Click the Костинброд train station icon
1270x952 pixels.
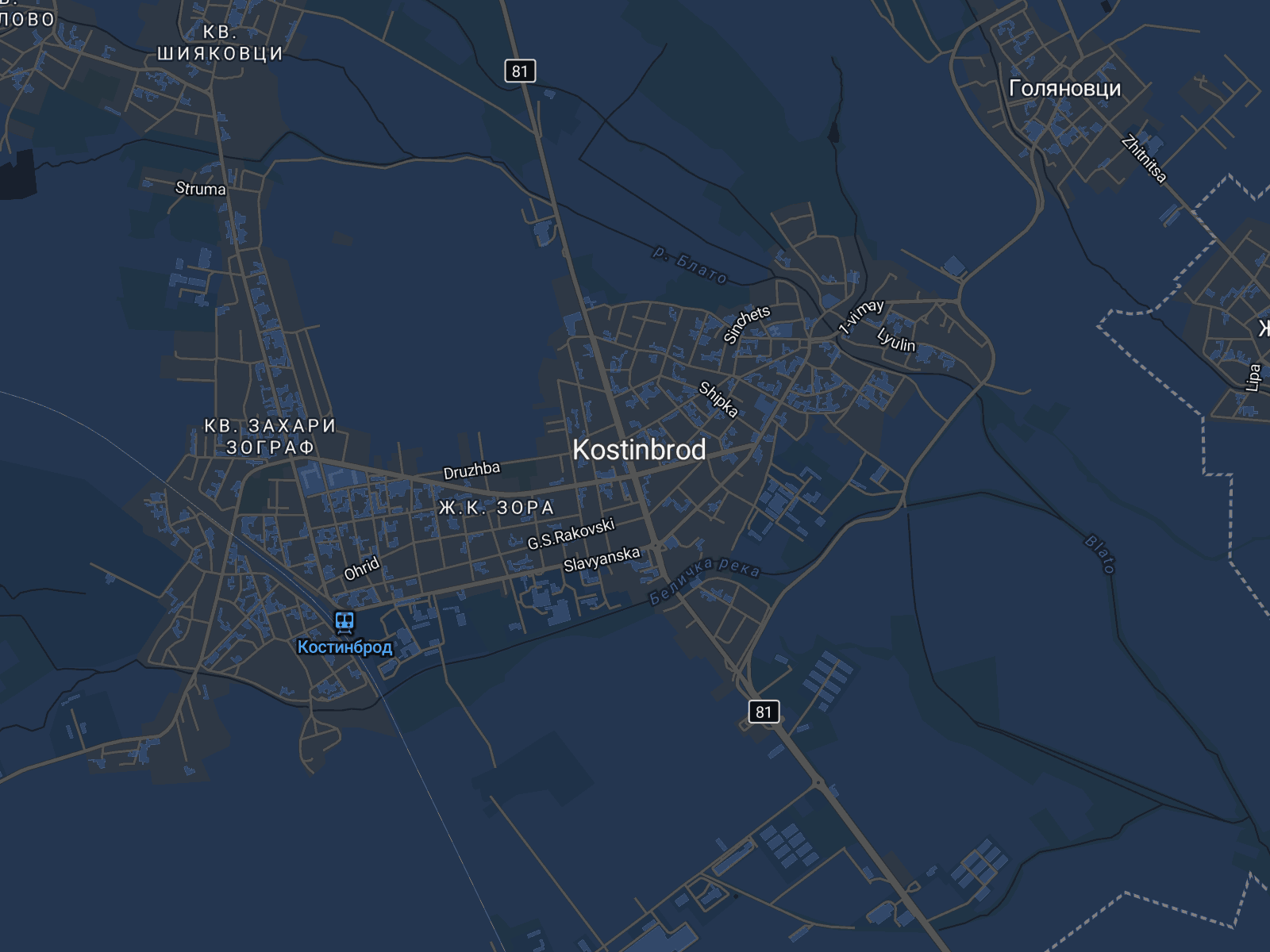(344, 623)
